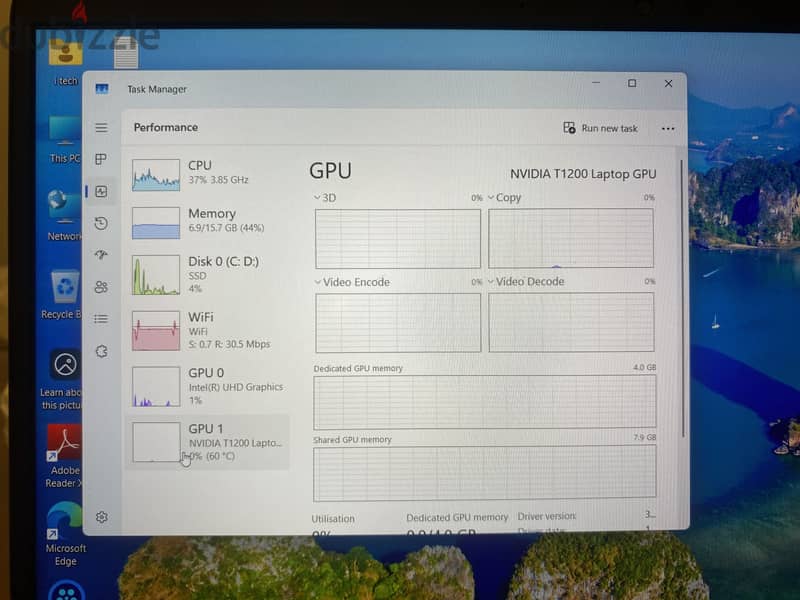This screenshot has width=800, height=600.
Task: Click the CPU mini graph thumbnail
Action: (x=156, y=175)
